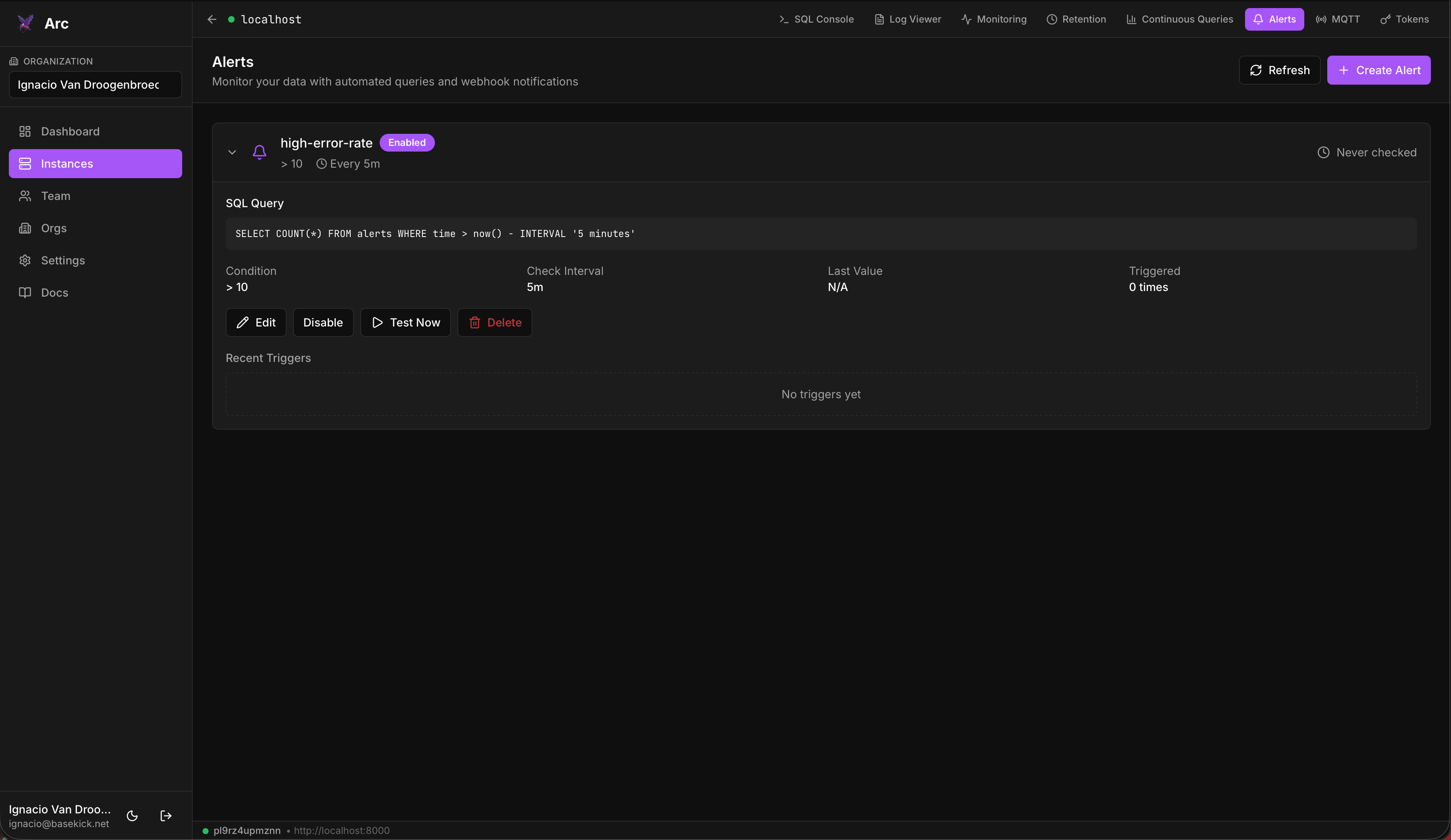Click the Docs book icon
Screen dimensions: 1451x840
point(25,293)
